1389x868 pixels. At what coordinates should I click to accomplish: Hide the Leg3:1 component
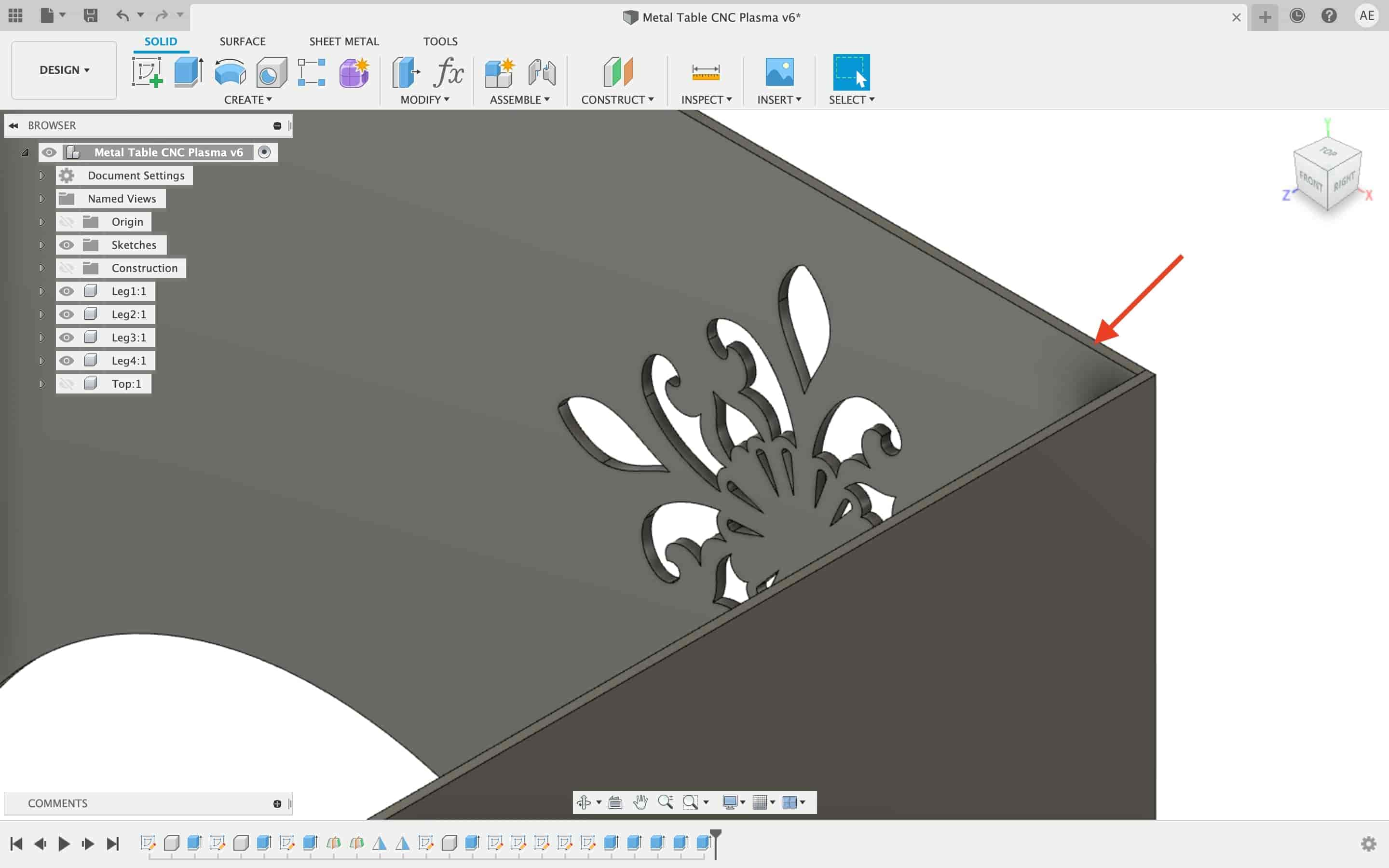pyautogui.click(x=67, y=338)
